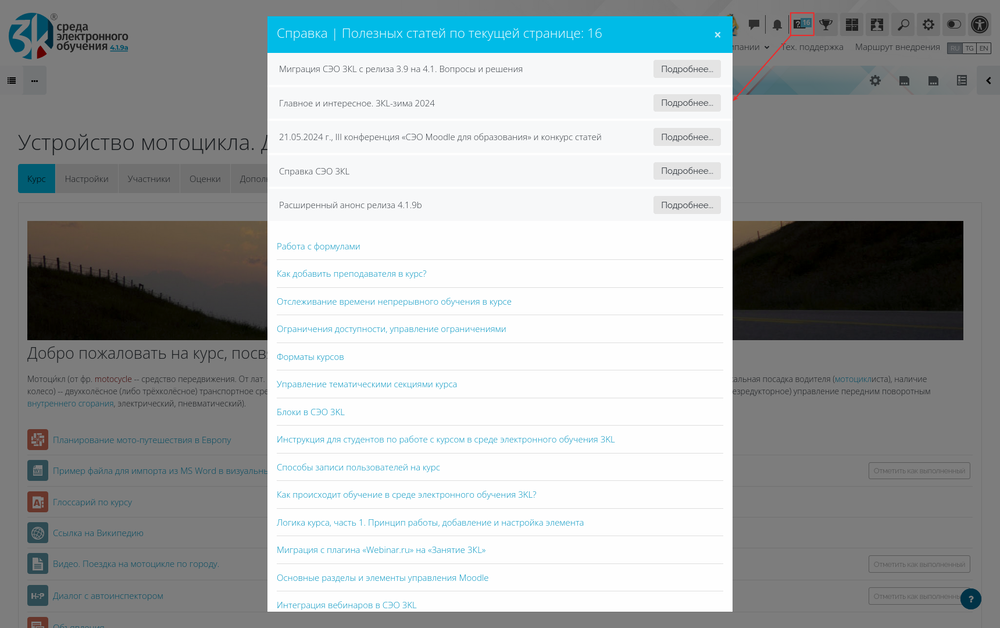This screenshot has width=1000, height=628.
Task: Click Подробнее for Справка СЭО 3KL
Action: tap(687, 171)
